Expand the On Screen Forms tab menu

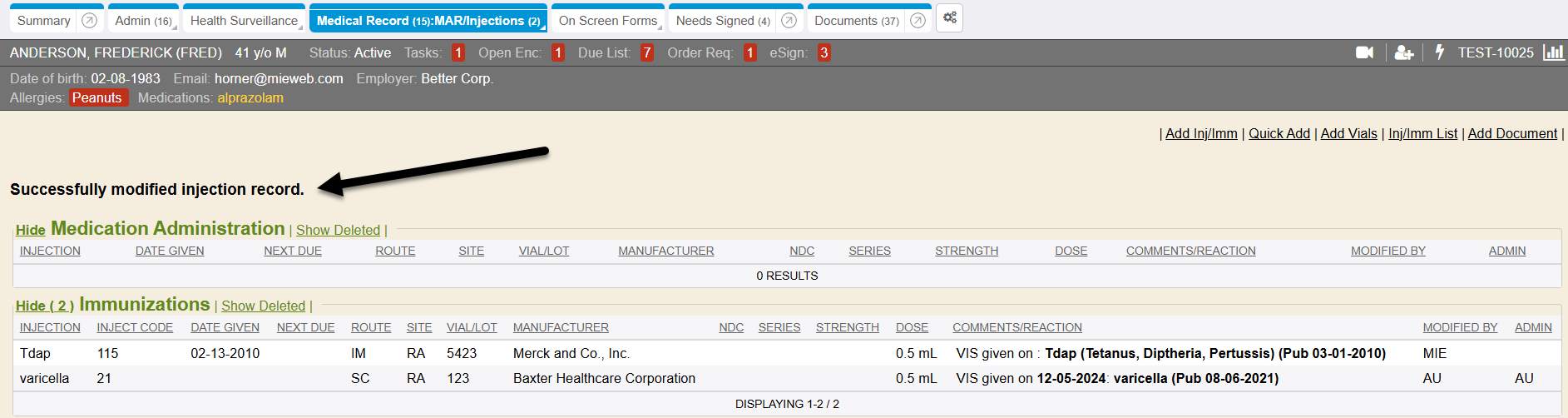pyautogui.click(x=660, y=27)
